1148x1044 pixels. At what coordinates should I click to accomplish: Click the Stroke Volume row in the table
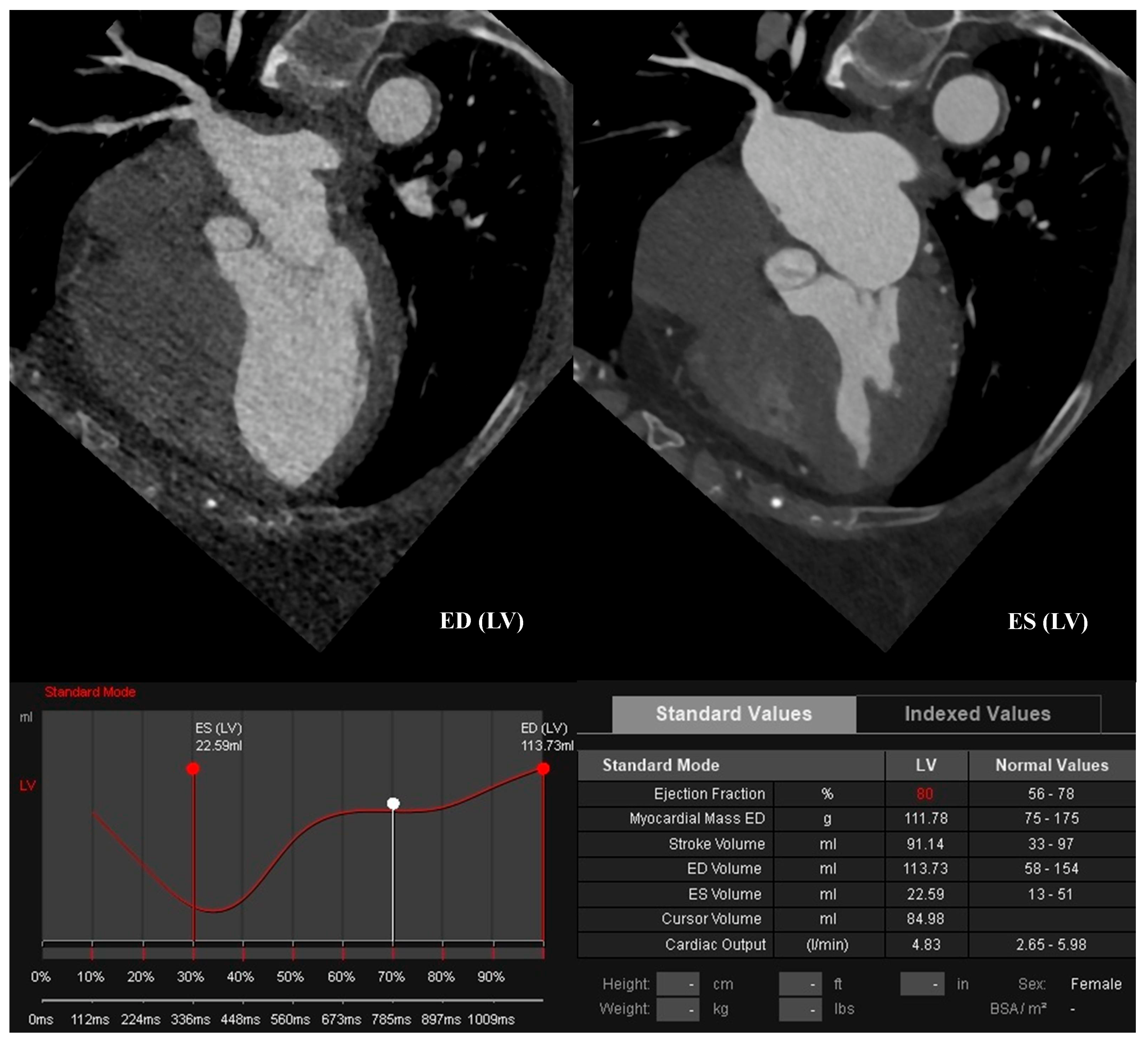pyautogui.click(x=718, y=844)
